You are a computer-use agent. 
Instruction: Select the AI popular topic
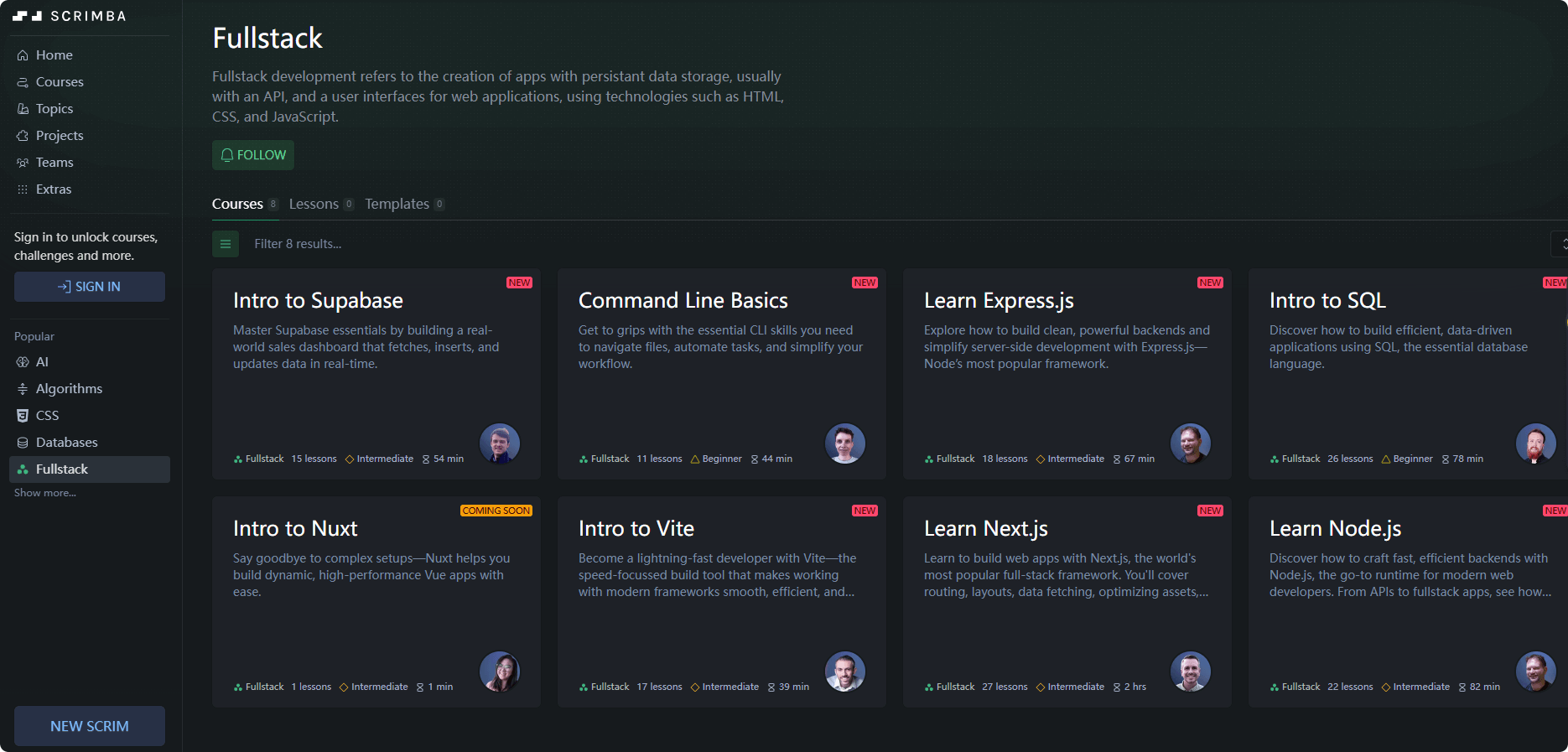click(41, 362)
